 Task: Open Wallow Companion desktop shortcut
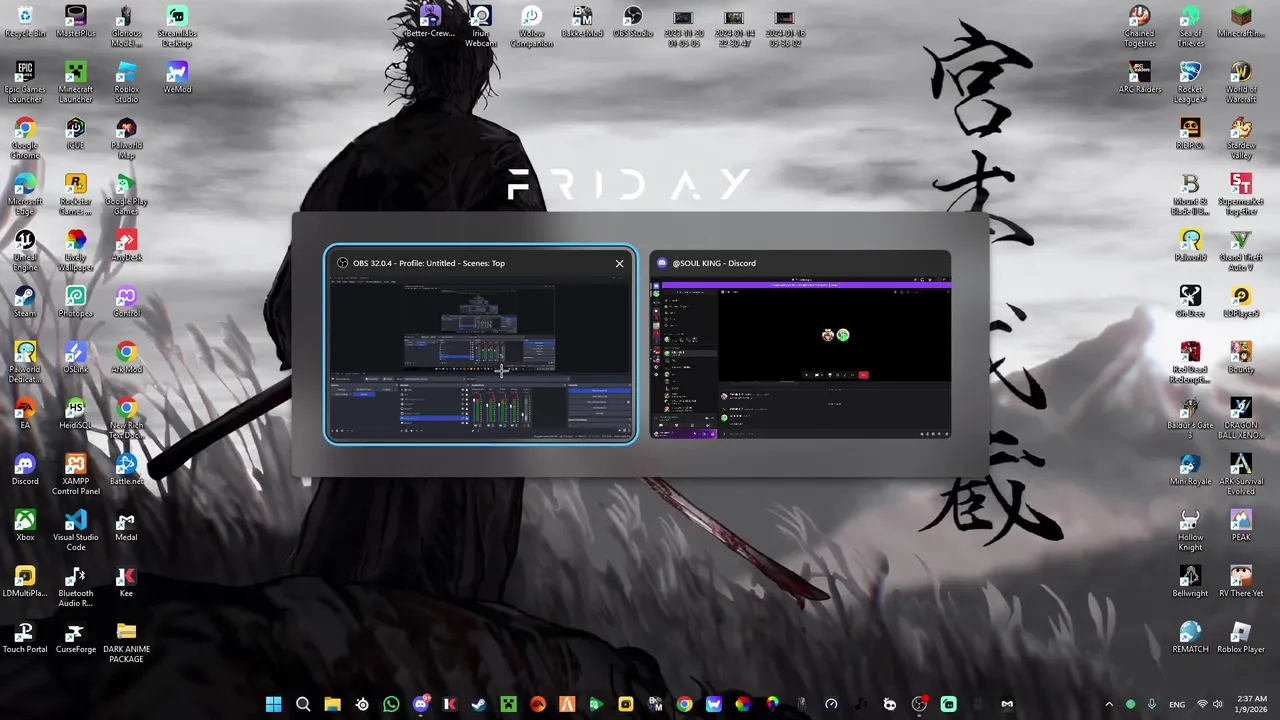pos(532,27)
